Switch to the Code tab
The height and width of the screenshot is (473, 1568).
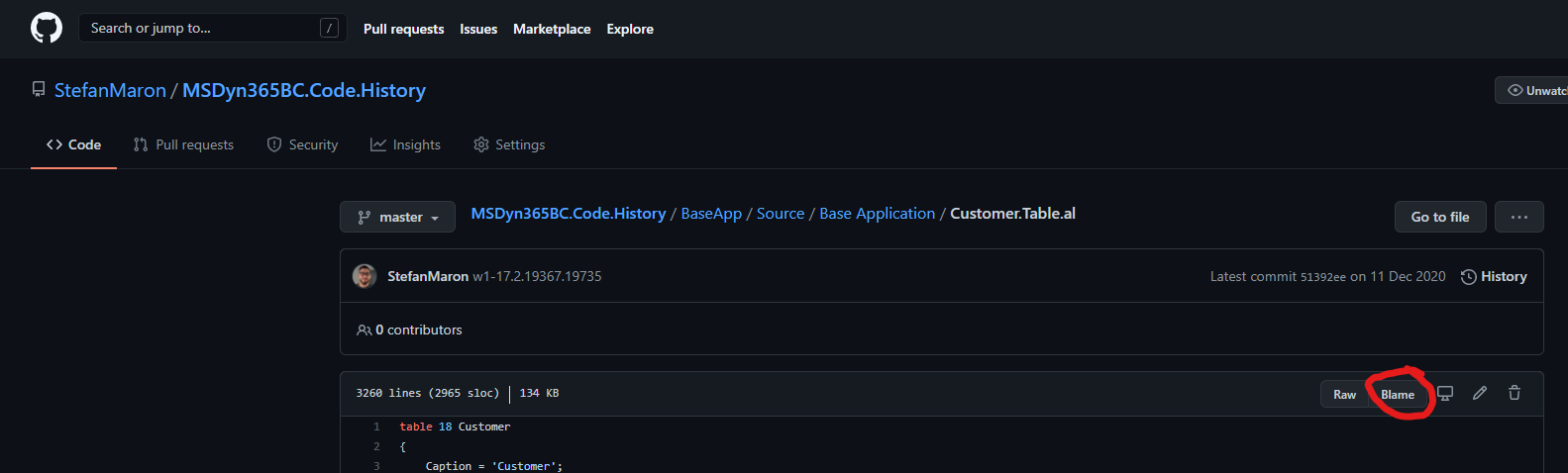[73, 144]
